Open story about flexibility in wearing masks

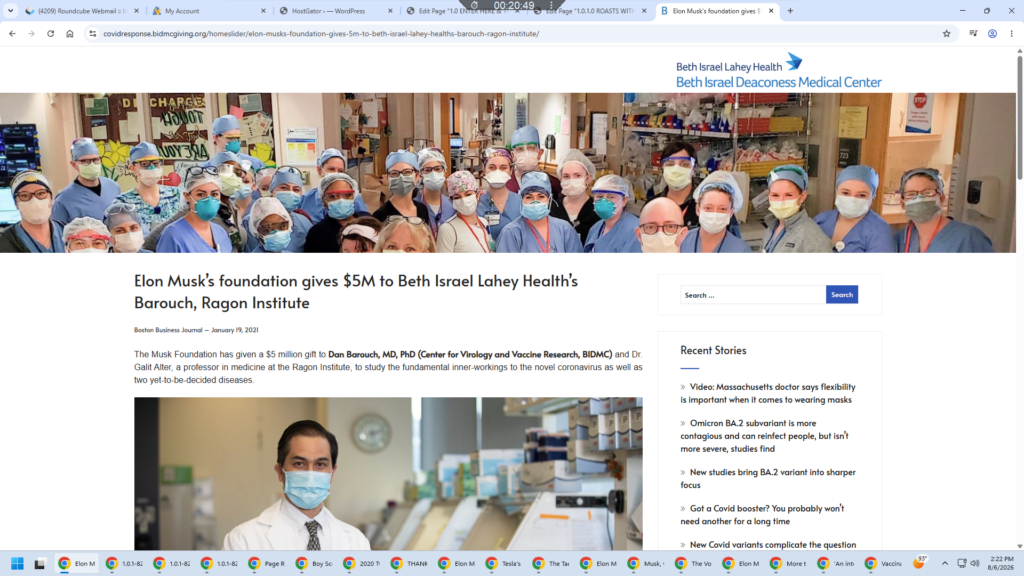(768, 393)
